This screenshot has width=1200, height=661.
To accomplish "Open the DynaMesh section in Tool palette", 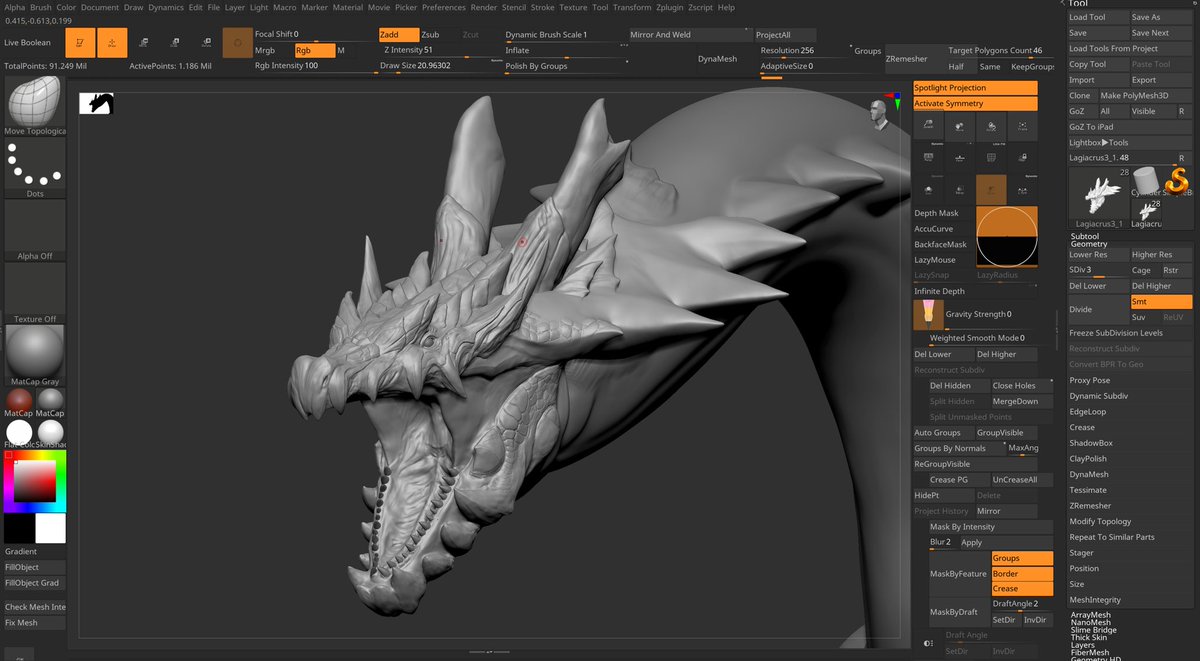I will (1088, 474).
